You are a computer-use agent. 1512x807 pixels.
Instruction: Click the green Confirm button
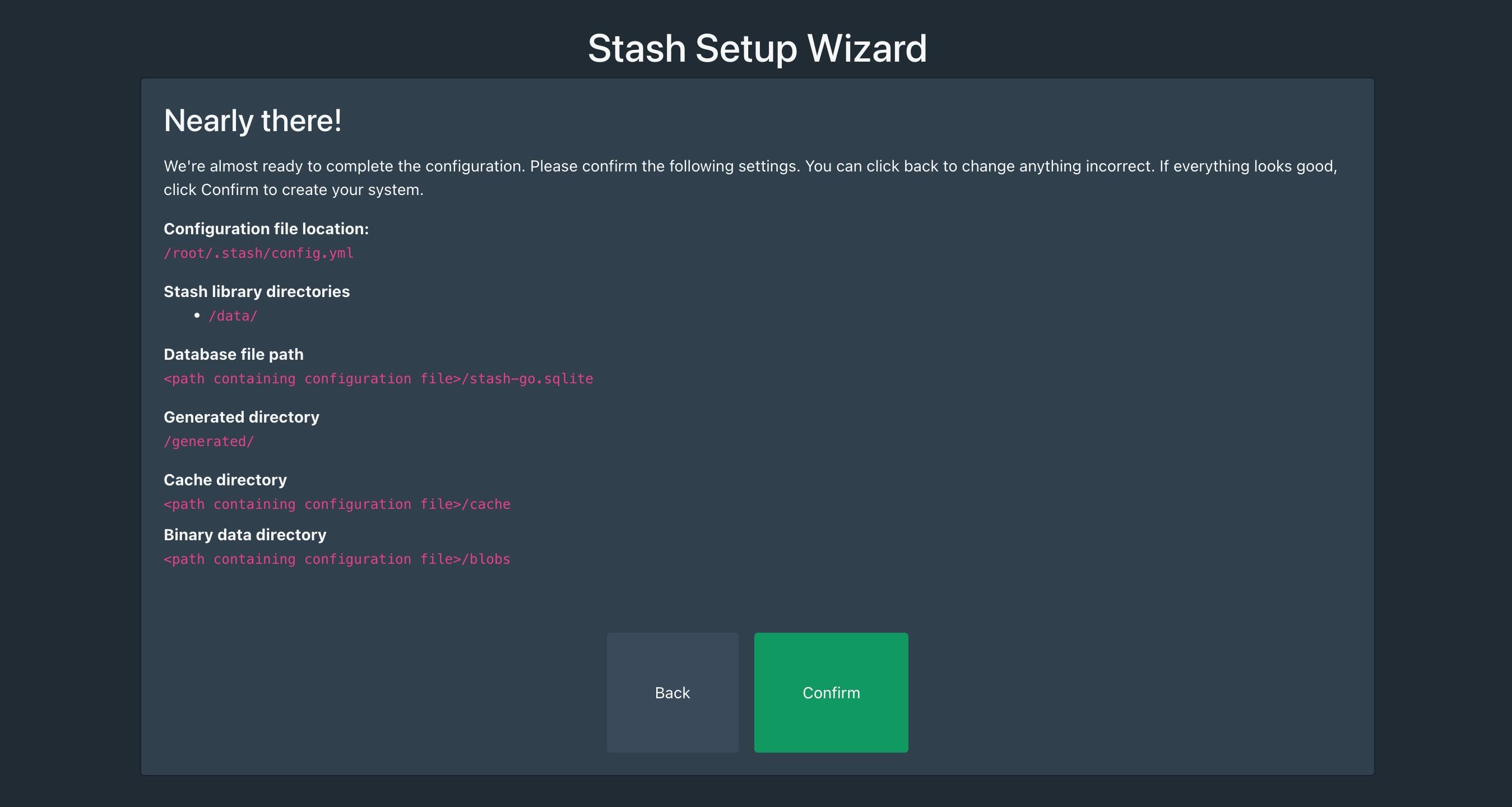pos(831,693)
